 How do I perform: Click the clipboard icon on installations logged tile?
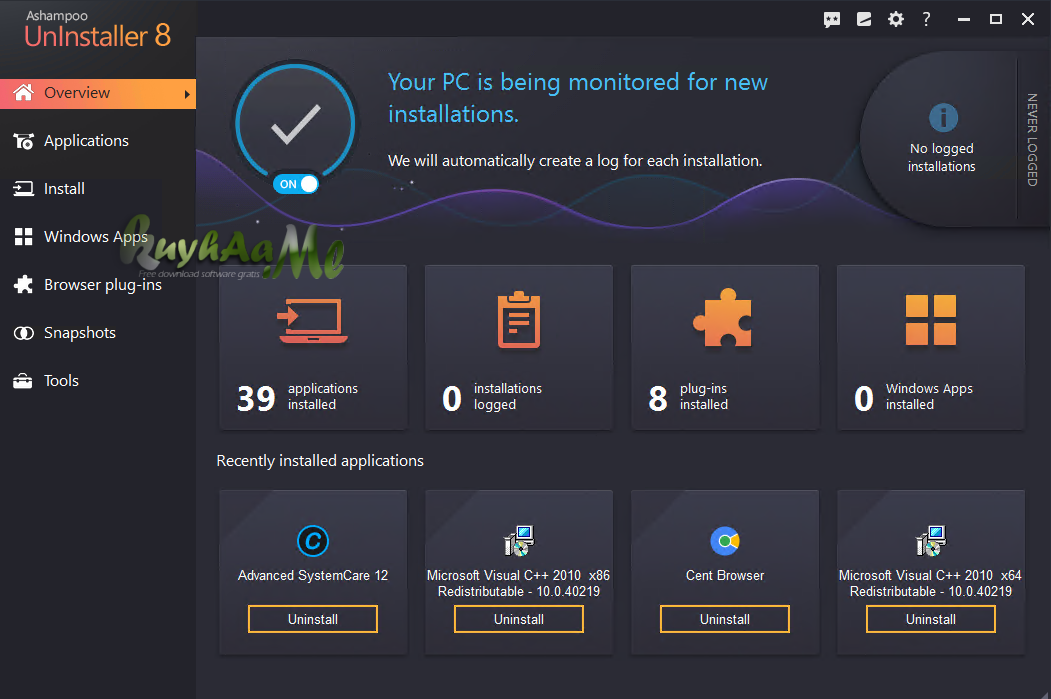(519, 320)
